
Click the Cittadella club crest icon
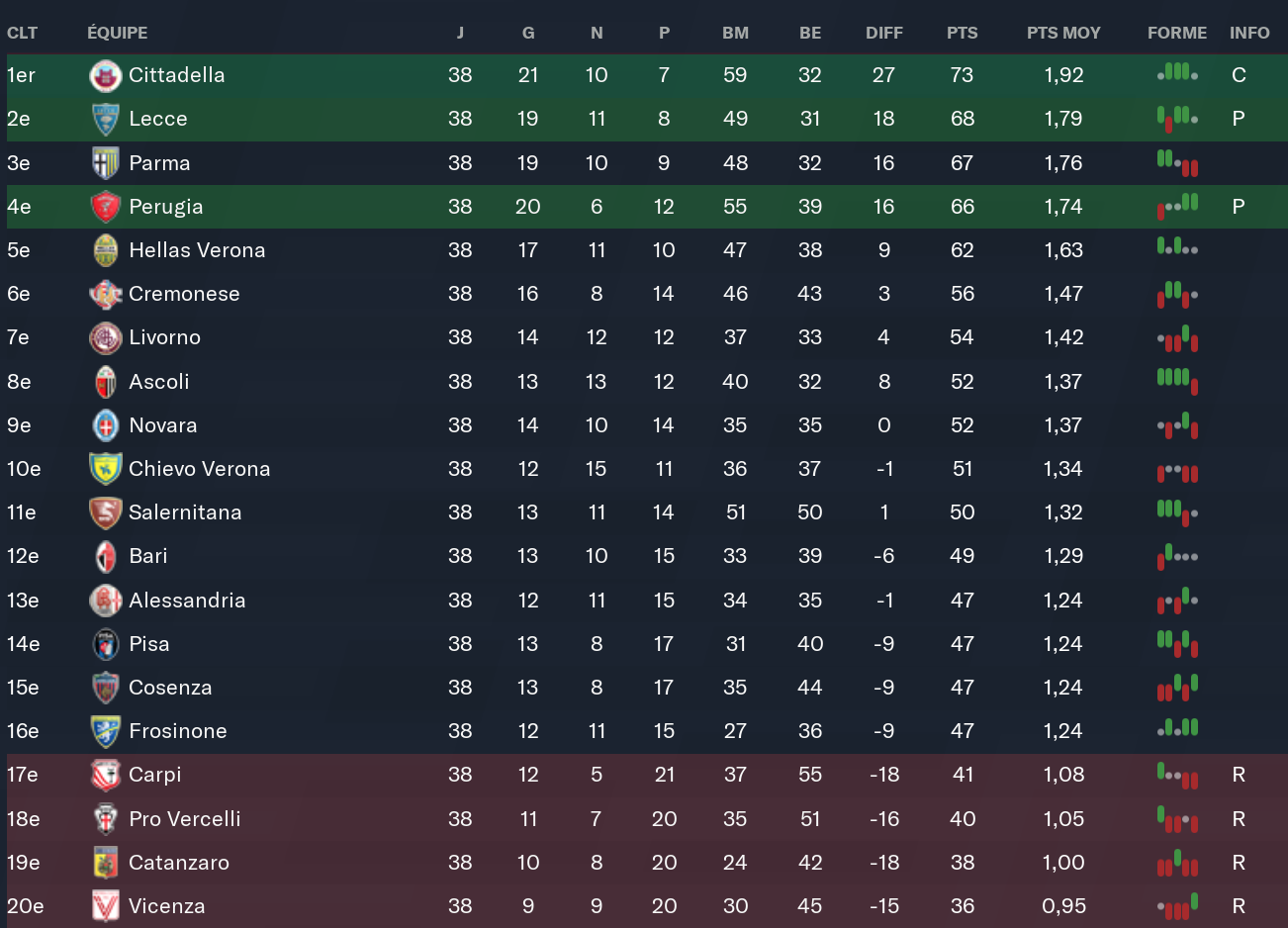click(x=105, y=75)
